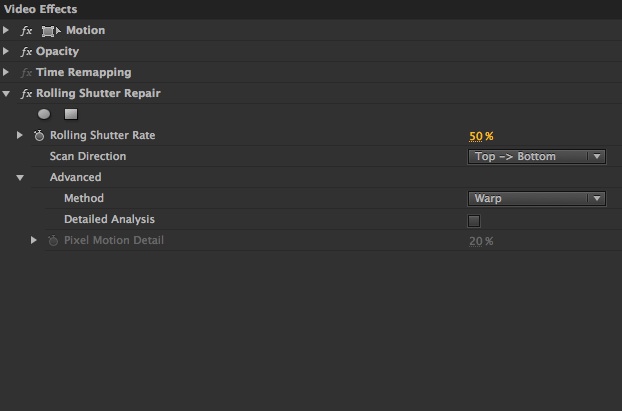
Task: Expand the Time Remapping section
Action: click(7, 73)
